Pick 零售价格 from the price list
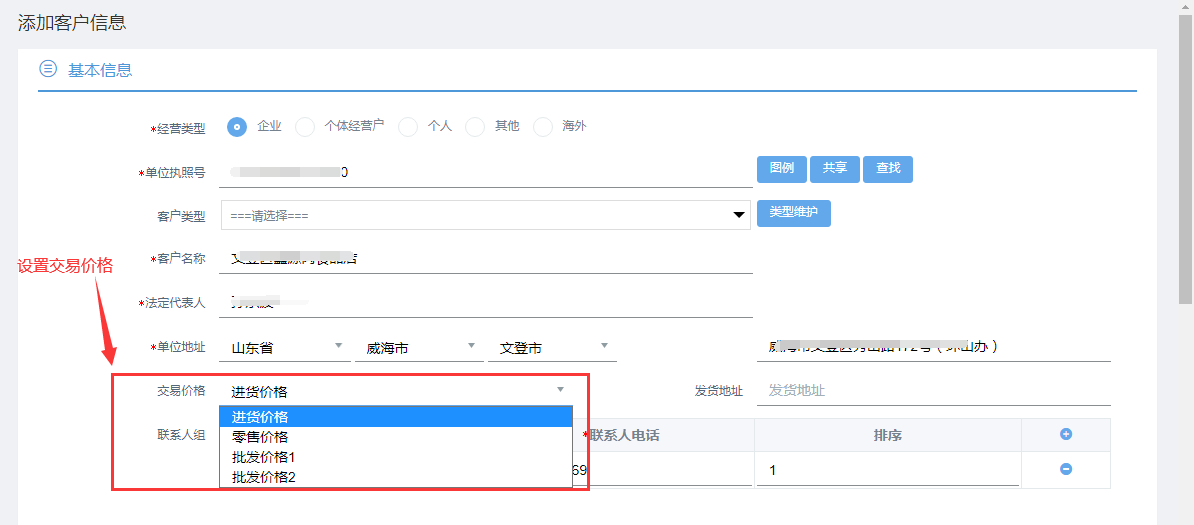The height and width of the screenshot is (525, 1194). [x=395, y=437]
